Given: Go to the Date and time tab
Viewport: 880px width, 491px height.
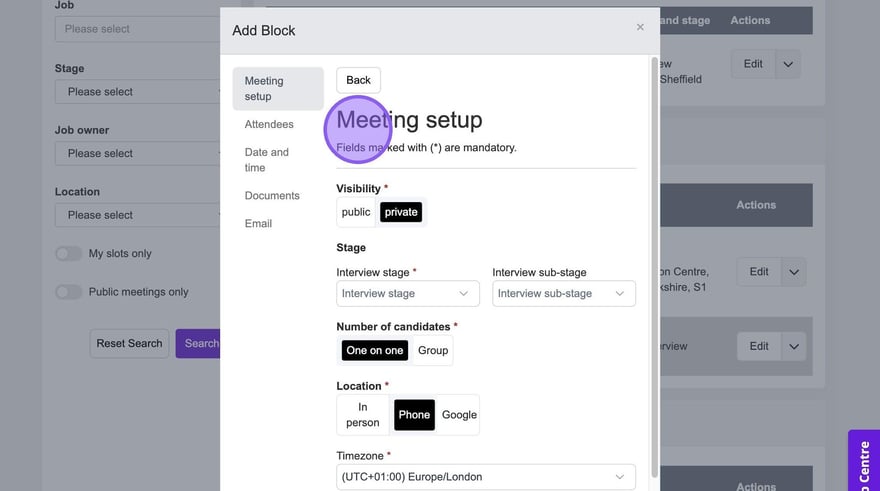Looking at the screenshot, I should click(267, 160).
